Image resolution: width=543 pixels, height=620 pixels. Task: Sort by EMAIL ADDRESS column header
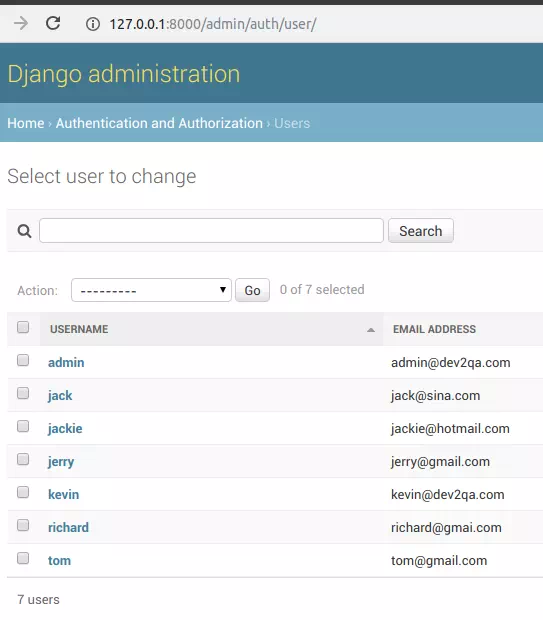coord(434,329)
